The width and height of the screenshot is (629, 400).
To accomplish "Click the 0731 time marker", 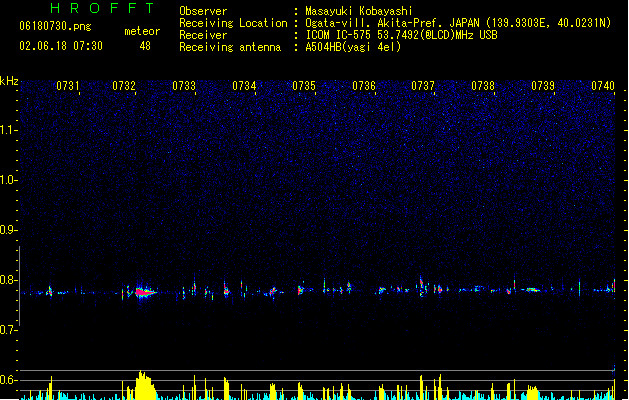I will pos(67,86).
